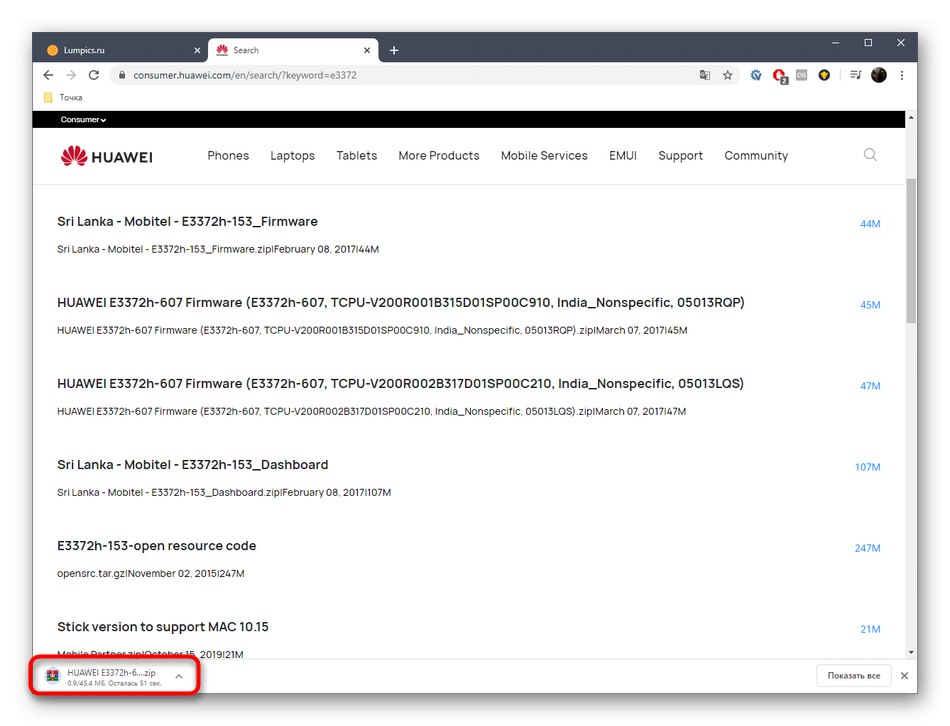This screenshot has width=950, height=726.
Task: Open Stick version to support MAC 10.15
Action: click(x=162, y=627)
